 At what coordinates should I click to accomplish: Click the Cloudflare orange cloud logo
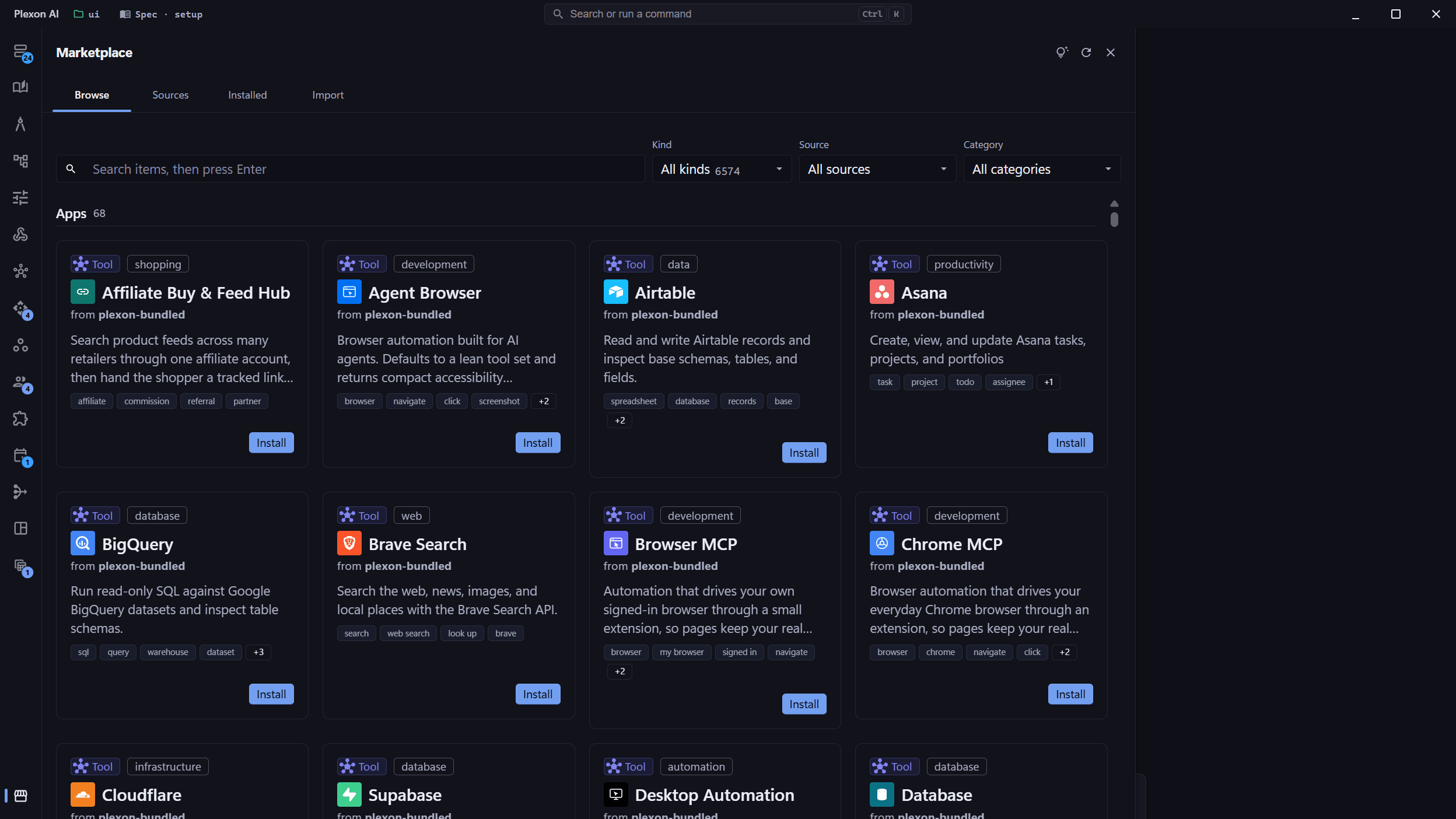(83, 794)
